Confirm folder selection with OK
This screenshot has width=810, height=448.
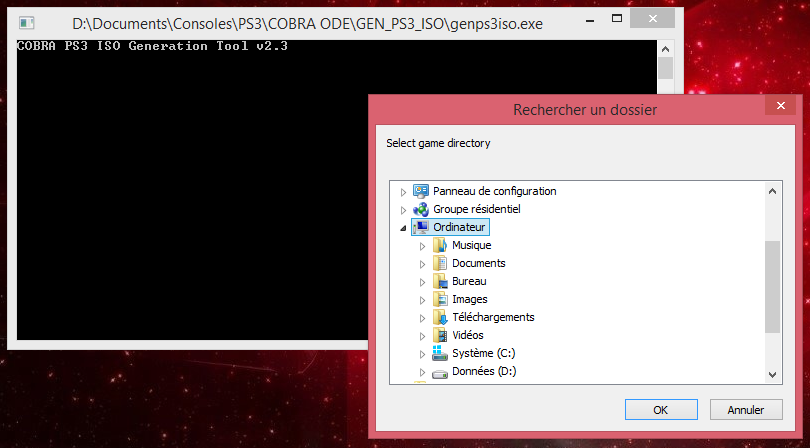[661, 410]
